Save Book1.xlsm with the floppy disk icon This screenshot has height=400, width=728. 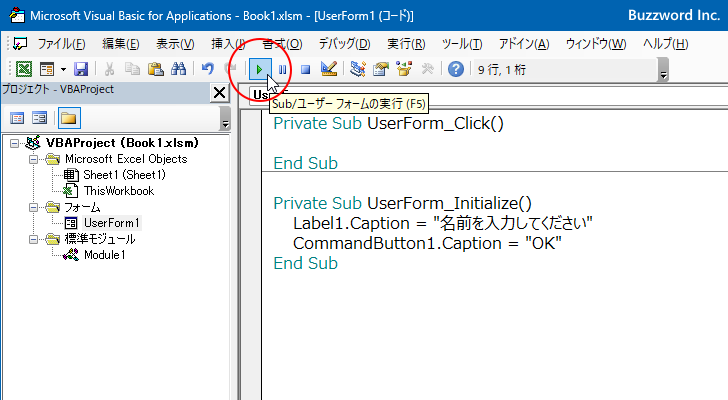click(x=81, y=70)
